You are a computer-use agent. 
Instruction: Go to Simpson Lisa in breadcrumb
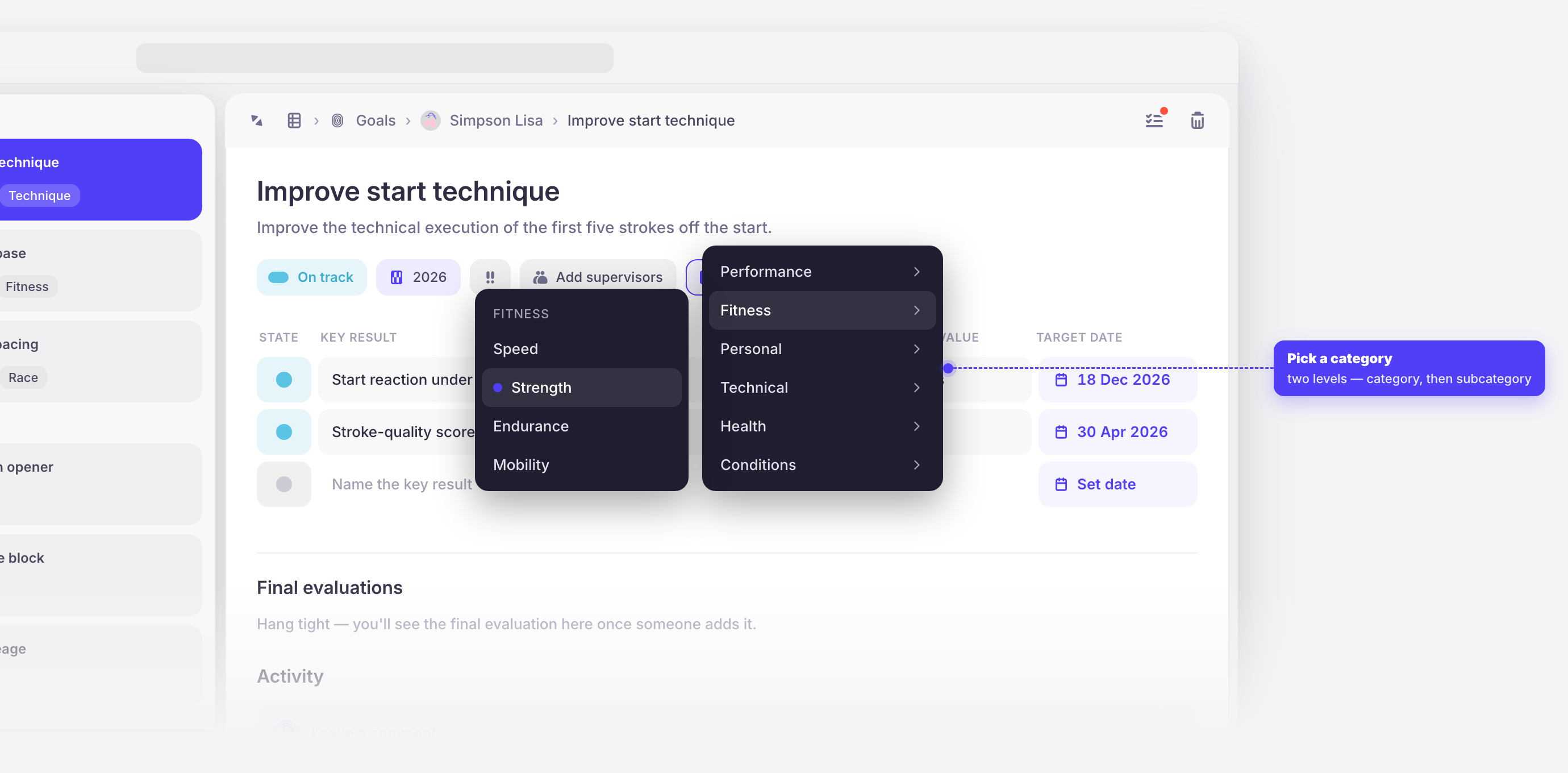point(496,120)
